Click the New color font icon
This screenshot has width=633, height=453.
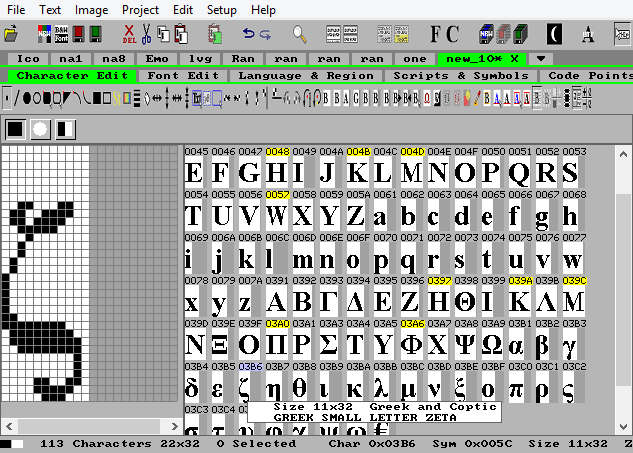44,34
